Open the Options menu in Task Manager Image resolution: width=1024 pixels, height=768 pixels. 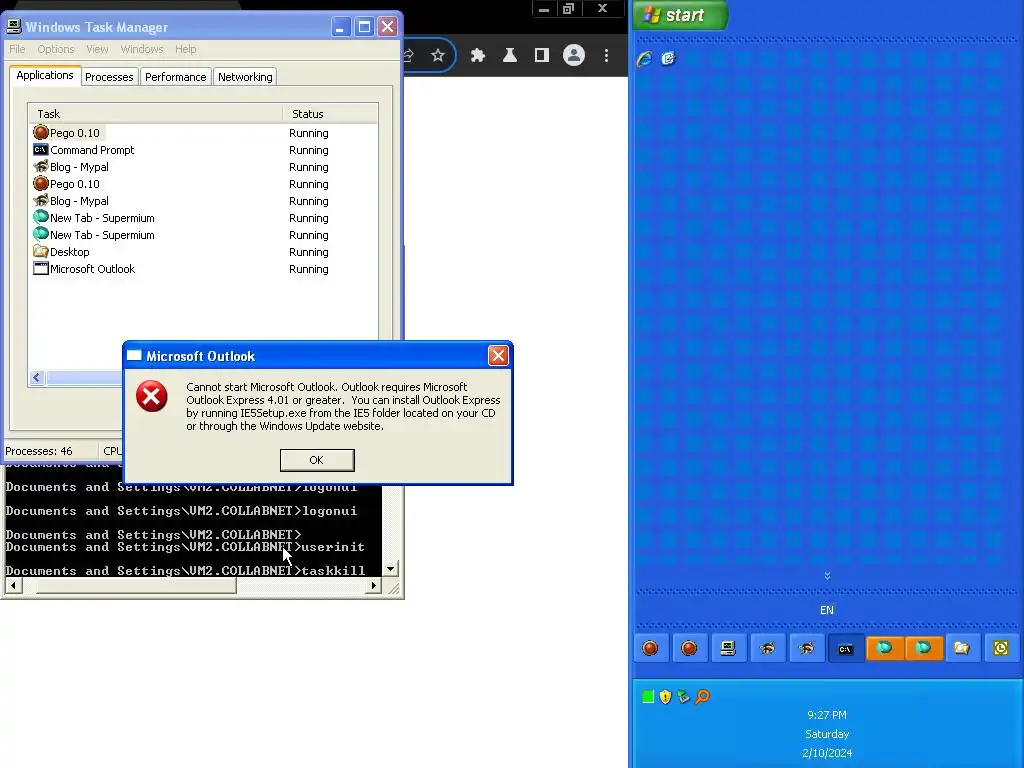click(56, 49)
